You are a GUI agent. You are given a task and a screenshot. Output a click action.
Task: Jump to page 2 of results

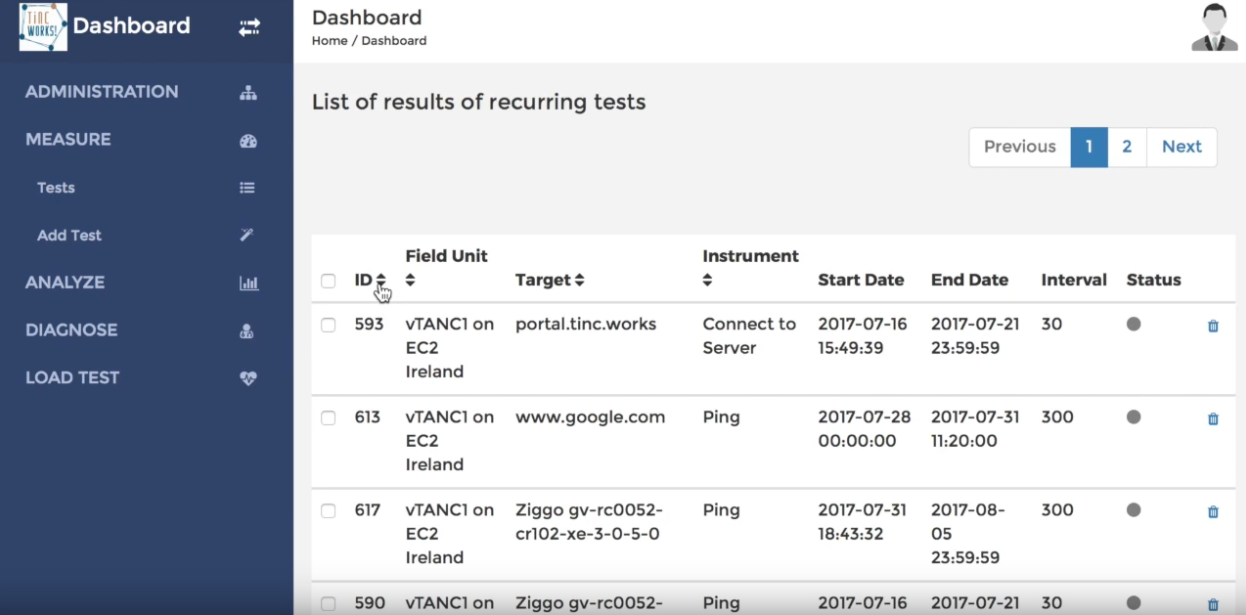tap(1127, 147)
